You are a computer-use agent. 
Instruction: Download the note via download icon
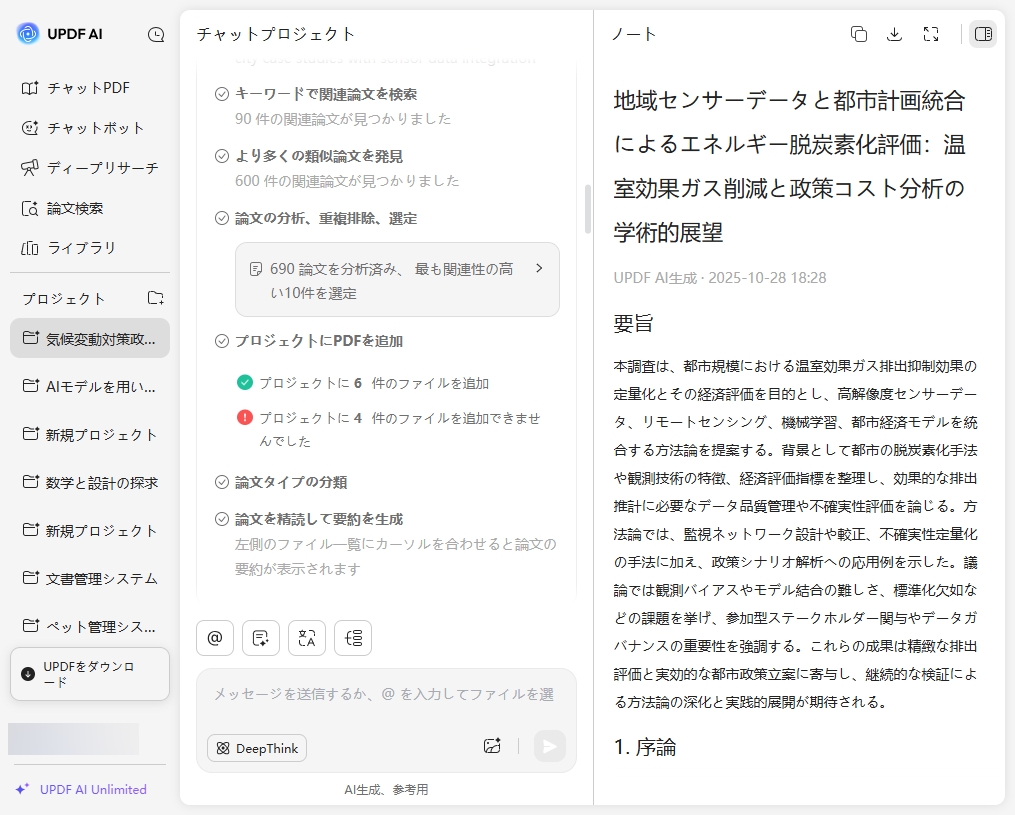pos(894,34)
